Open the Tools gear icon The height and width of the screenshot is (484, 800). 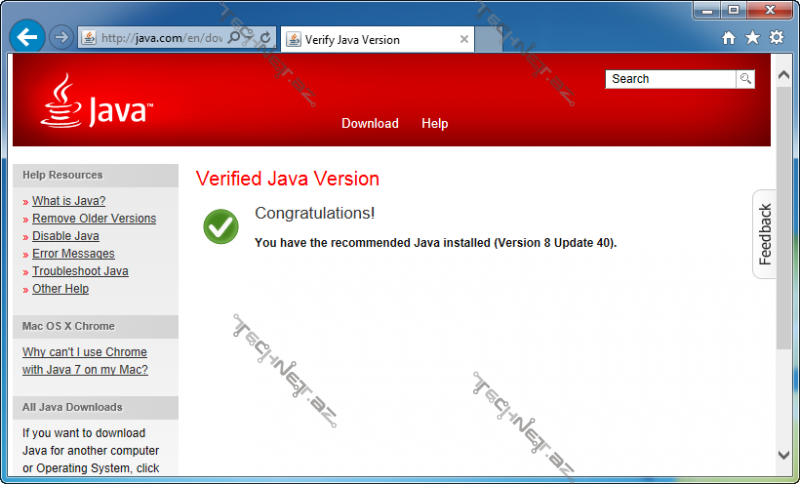[776, 38]
